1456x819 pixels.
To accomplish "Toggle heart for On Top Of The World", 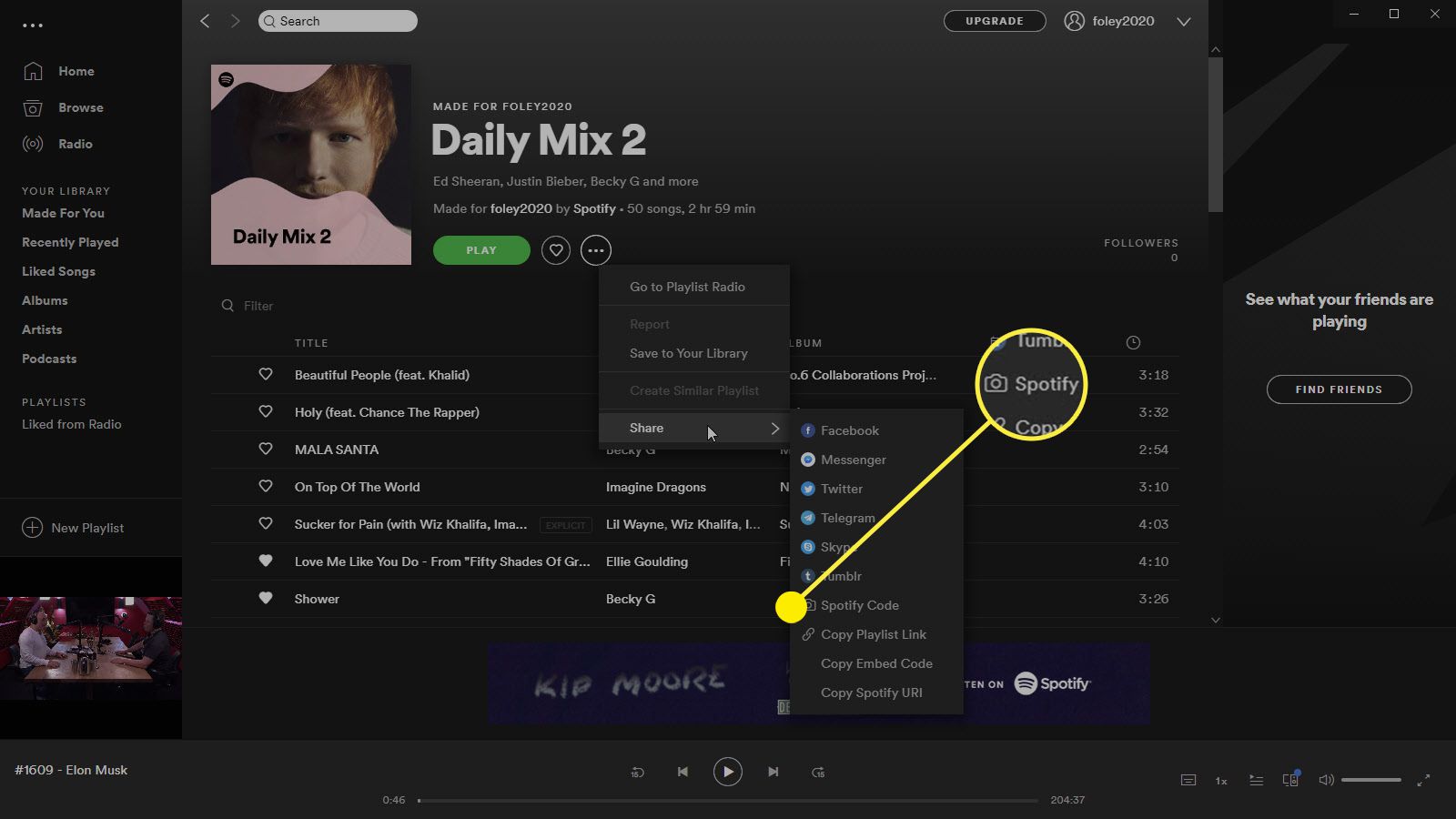I will click(266, 486).
